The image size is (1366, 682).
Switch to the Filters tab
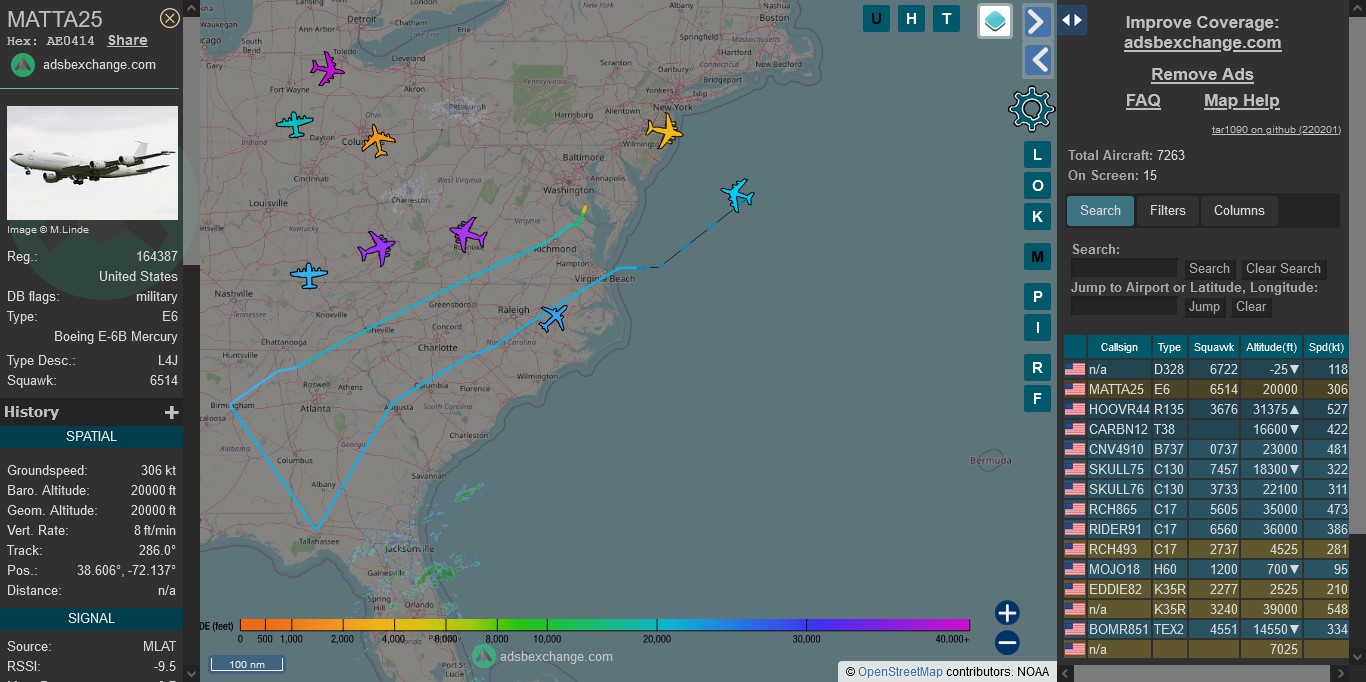pos(1167,211)
